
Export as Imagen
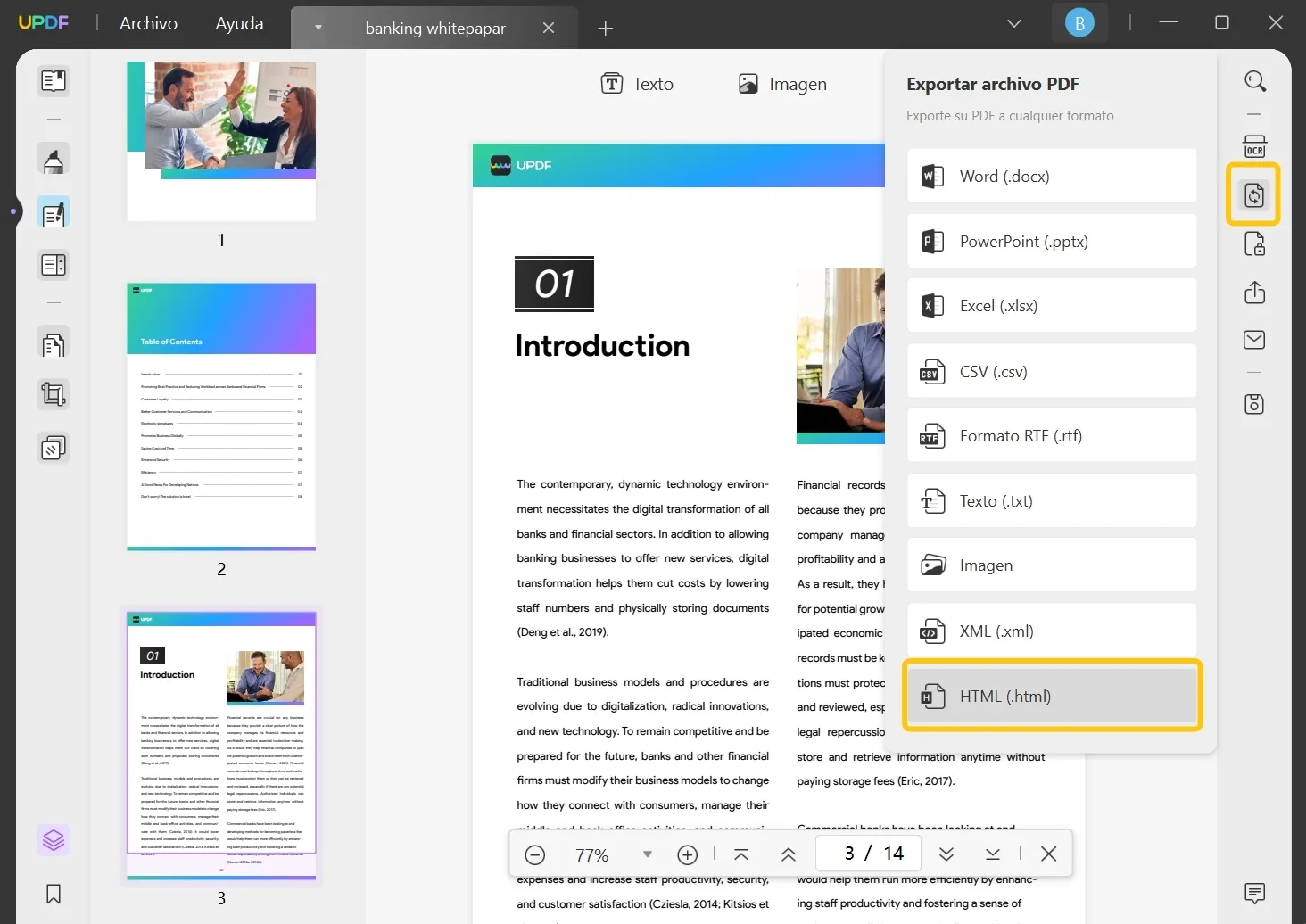(x=1052, y=565)
